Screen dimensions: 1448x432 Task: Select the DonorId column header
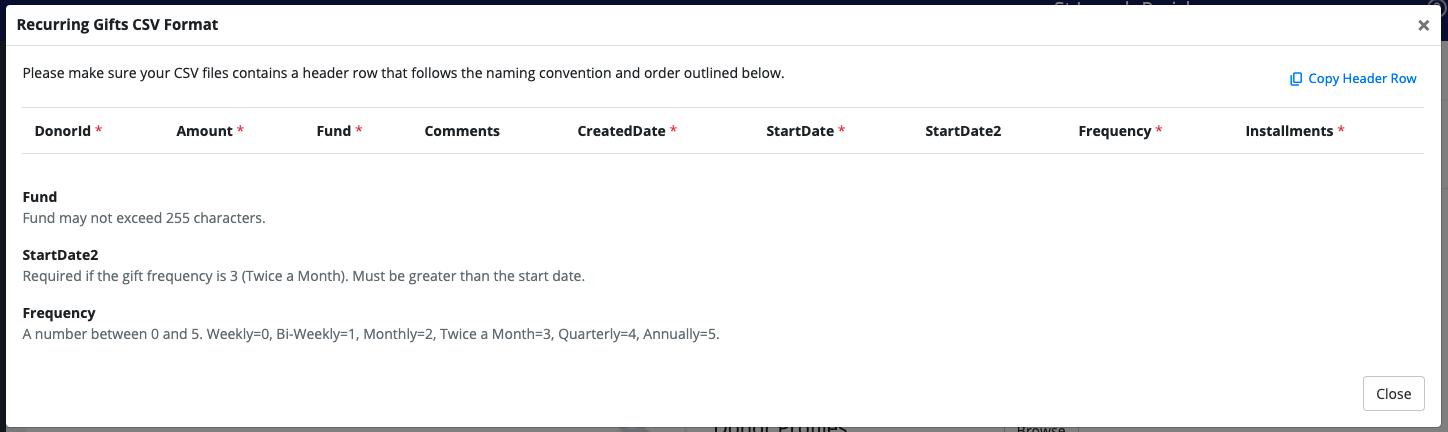pyautogui.click(x=63, y=131)
